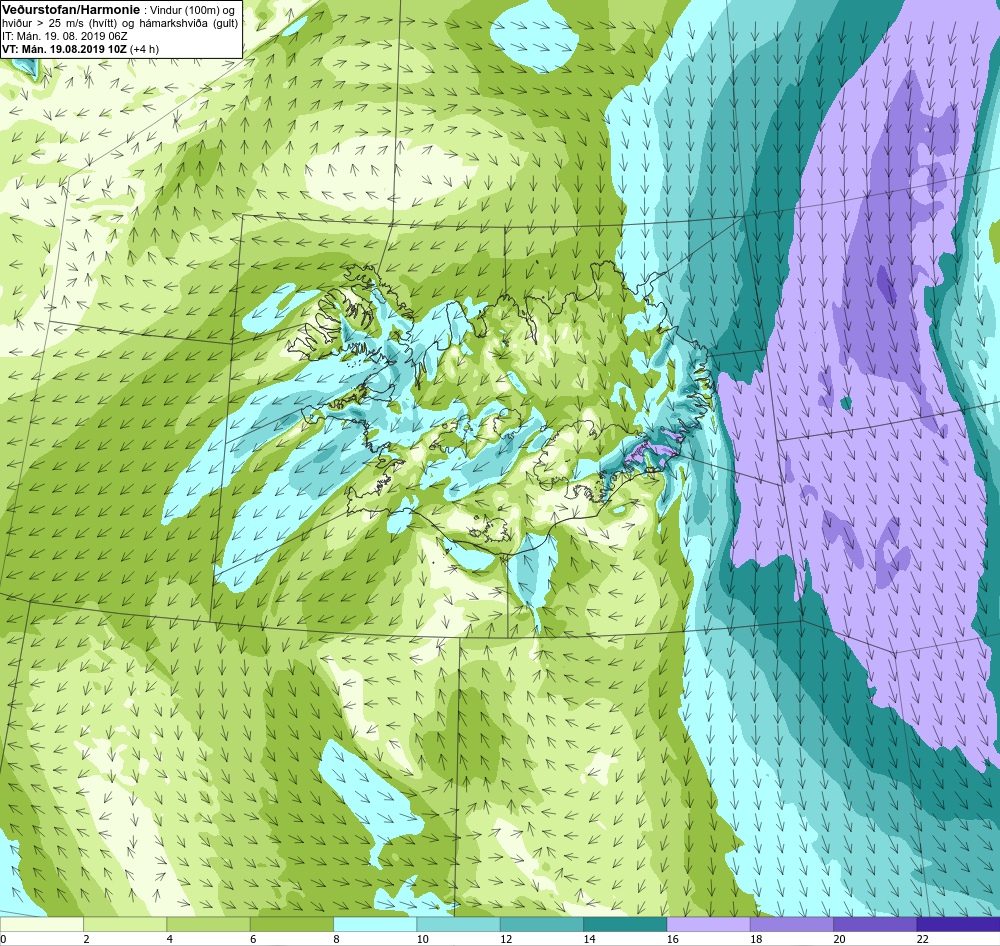Click the 18–20 m/s medium purple legend swatch
The image size is (1000, 946).
(x=791, y=924)
